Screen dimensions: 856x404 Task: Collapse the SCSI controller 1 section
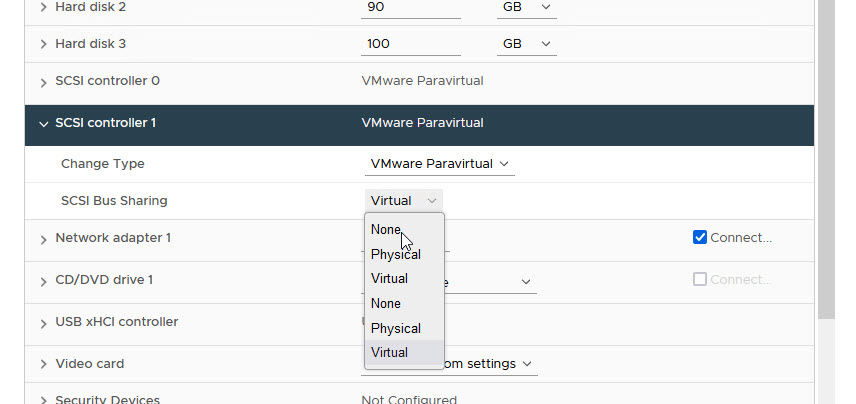pos(43,124)
